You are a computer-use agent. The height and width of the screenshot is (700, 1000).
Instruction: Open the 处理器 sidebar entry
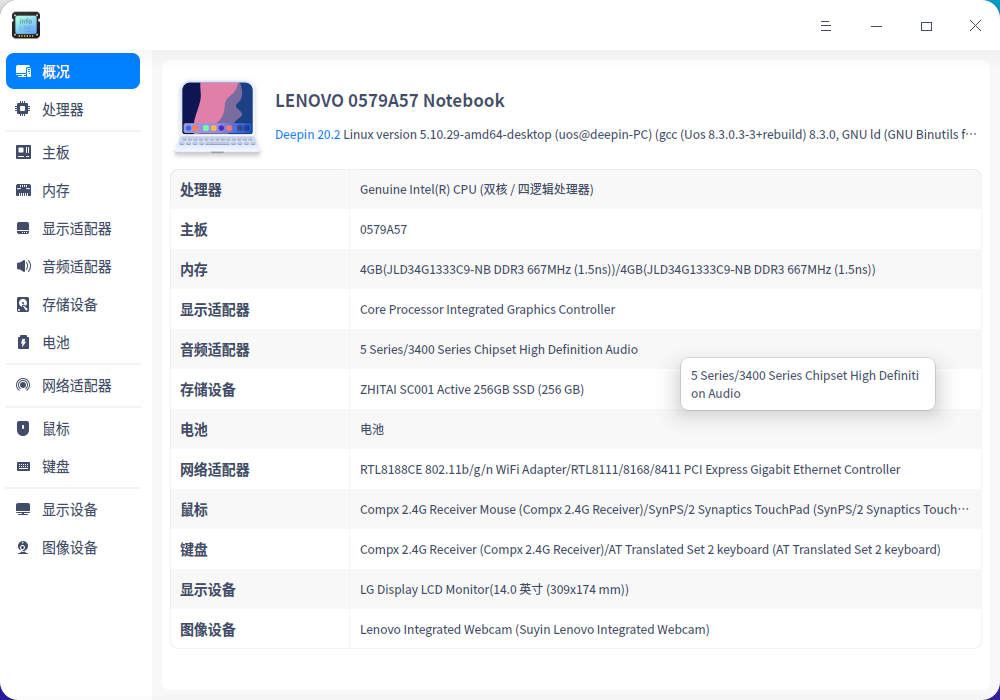click(x=62, y=110)
